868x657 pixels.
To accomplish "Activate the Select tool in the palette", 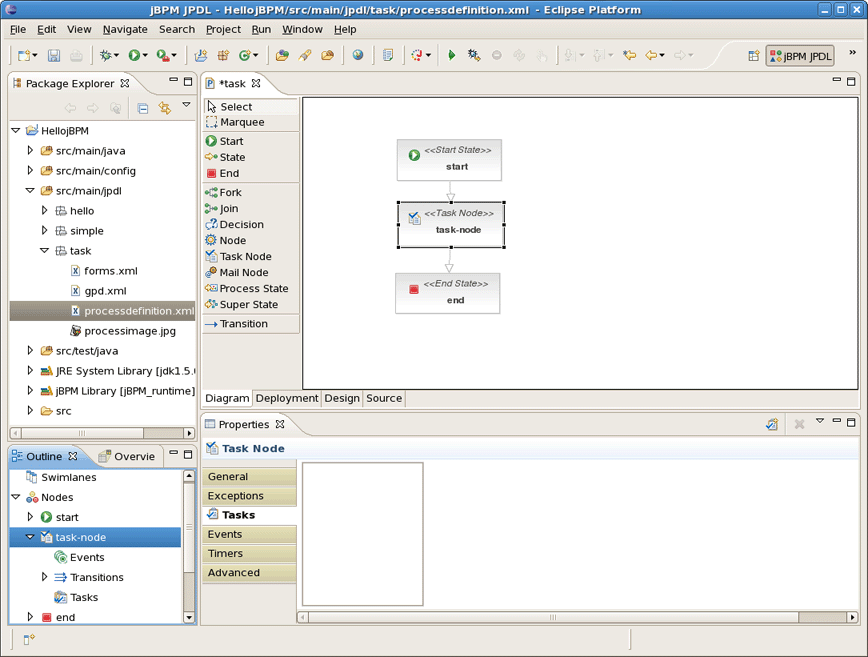I will click(x=238, y=104).
